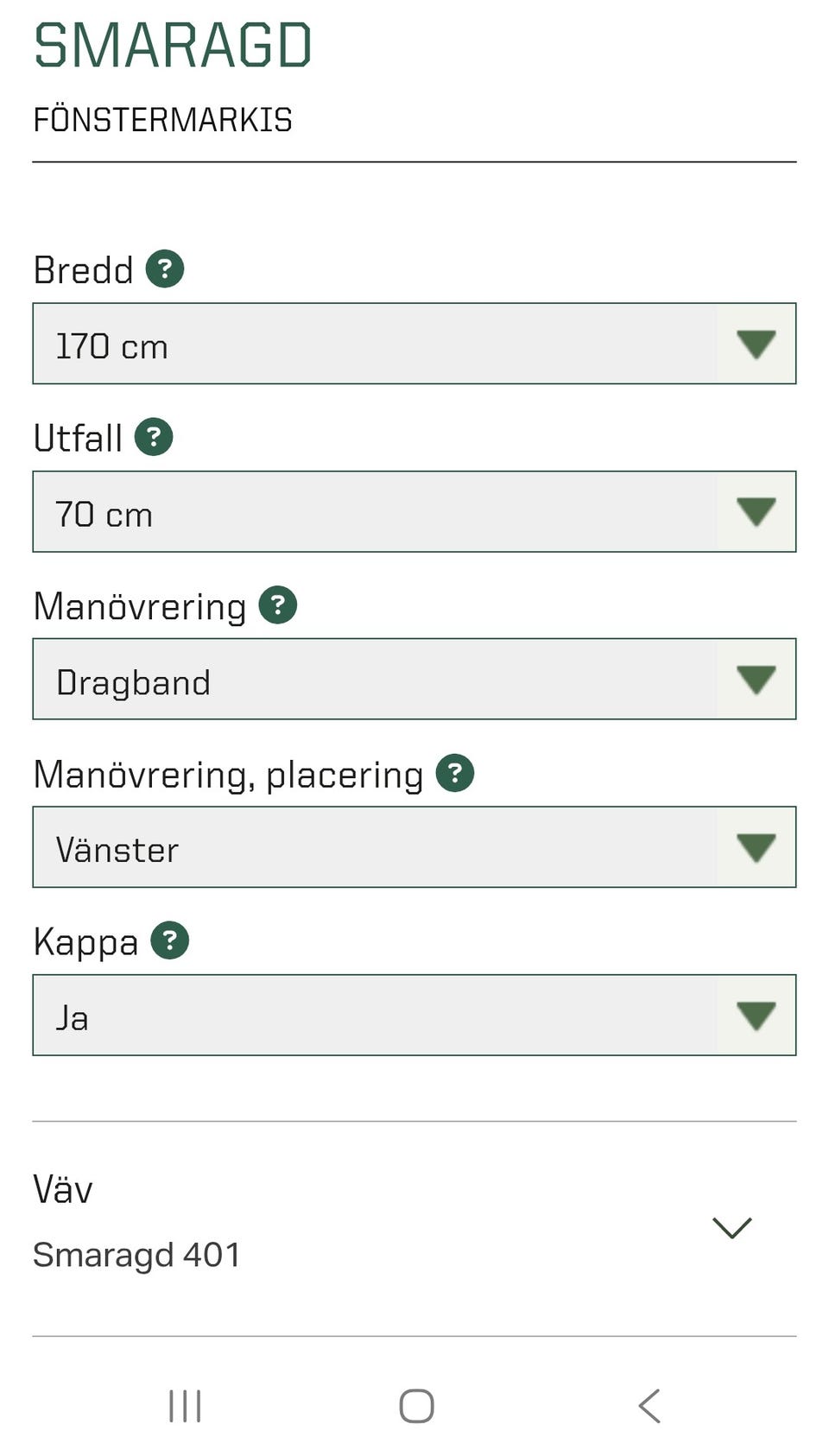The height and width of the screenshot is (1456, 829).
Task: Open the Bredd dropdown showing 170 cm
Action: 380,344
